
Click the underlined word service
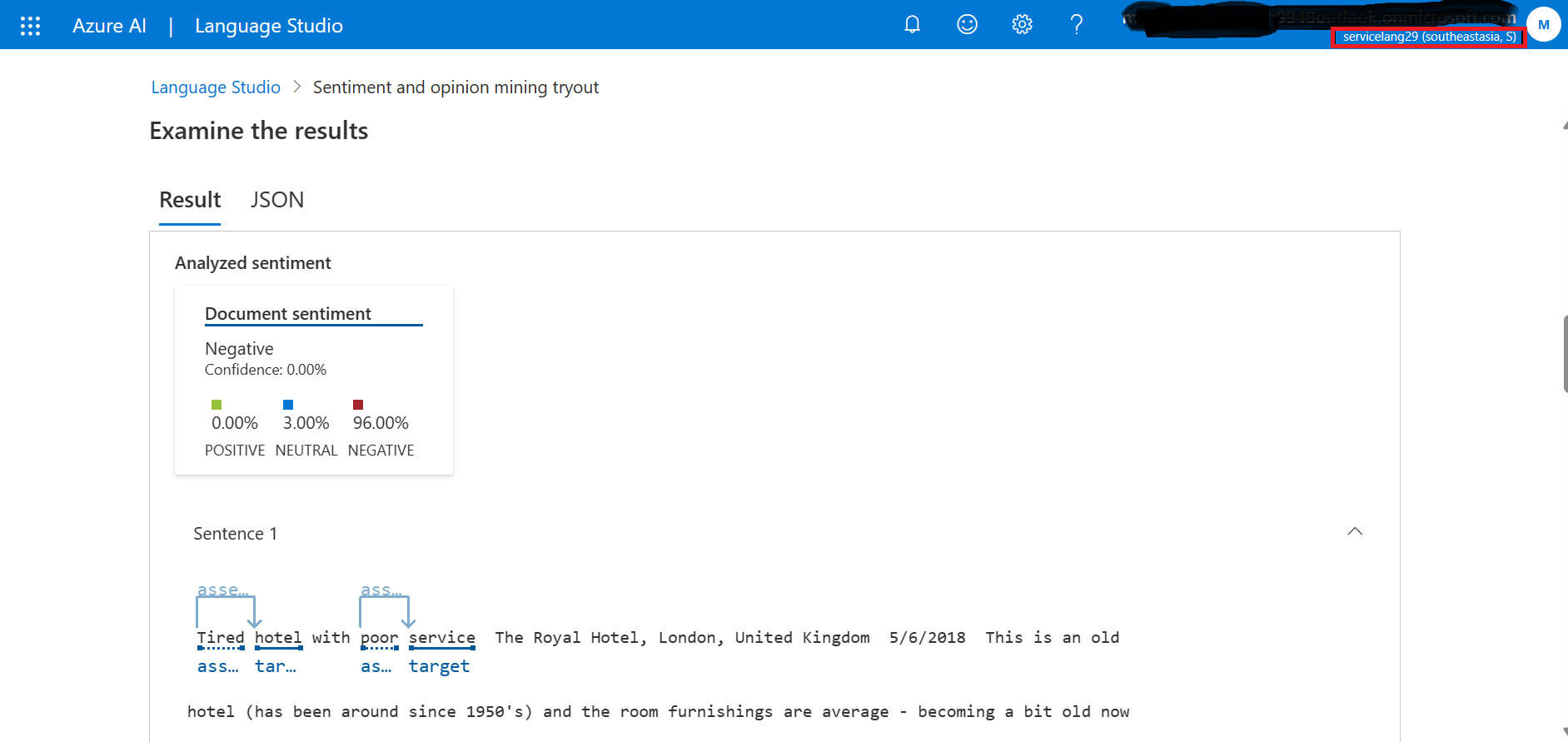442,638
